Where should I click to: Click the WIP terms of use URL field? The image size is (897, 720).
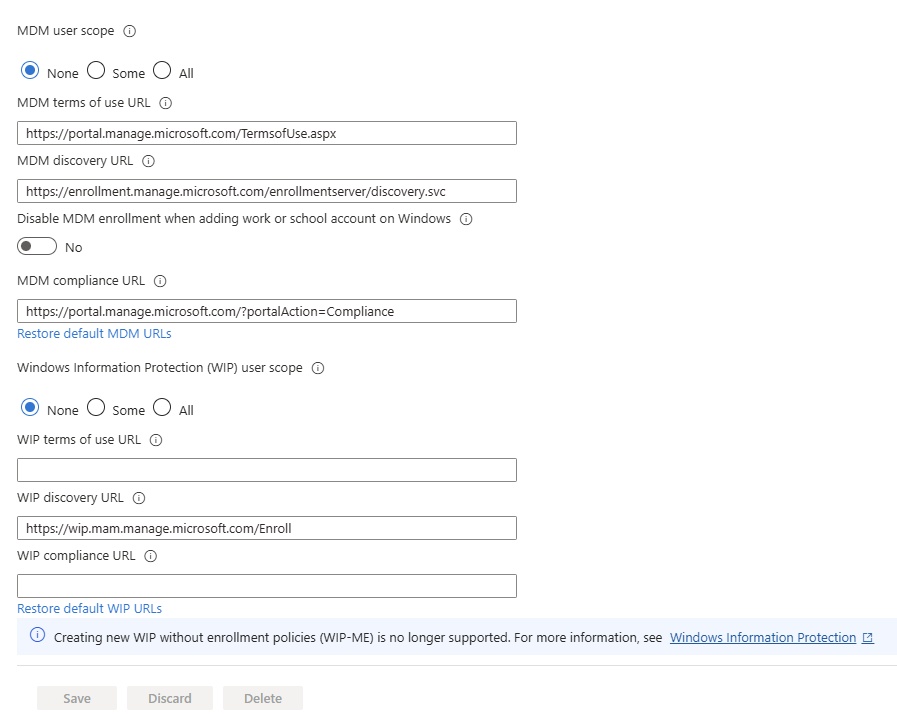pos(267,470)
